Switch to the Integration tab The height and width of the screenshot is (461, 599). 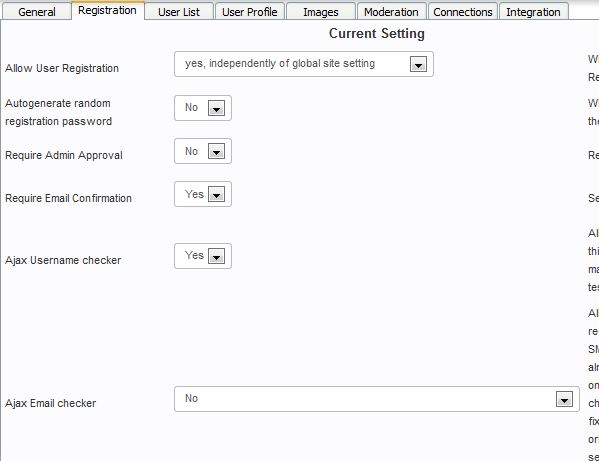[533, 11]
